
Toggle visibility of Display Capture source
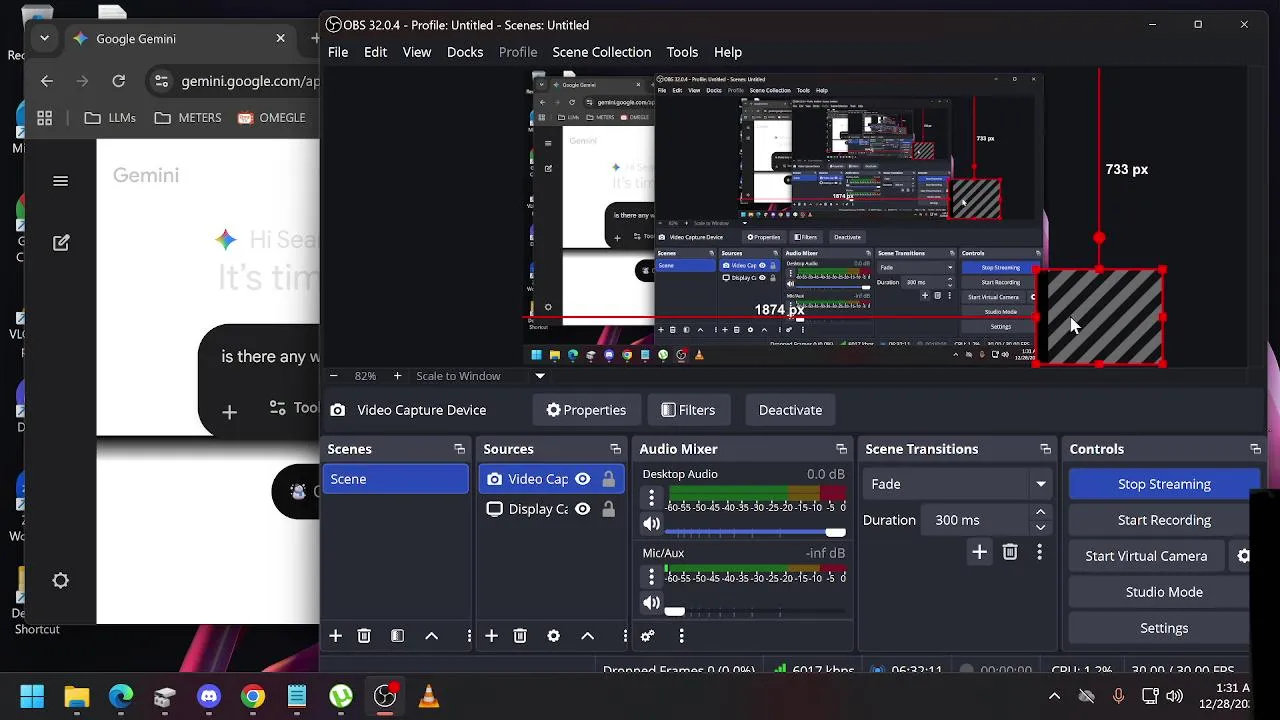tap(582, 509)
